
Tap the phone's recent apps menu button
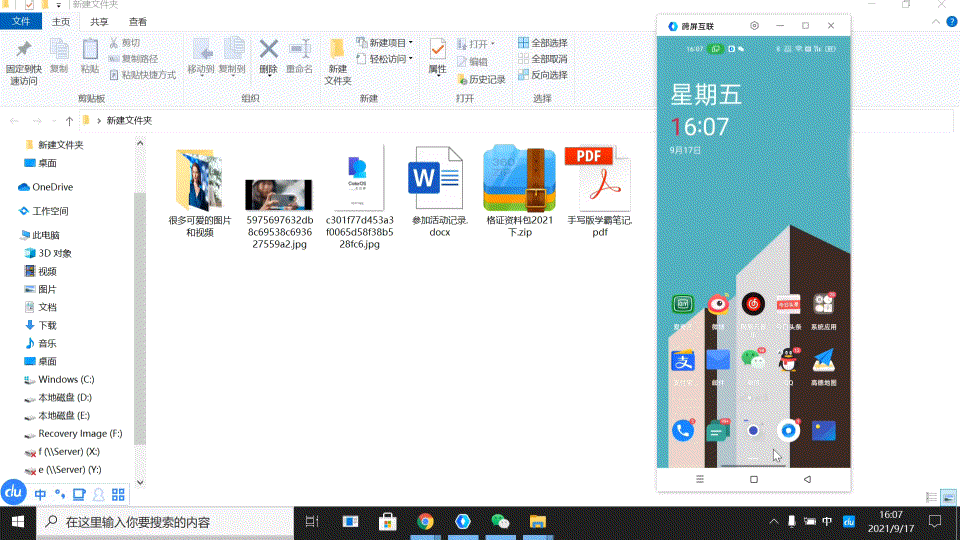700,479
